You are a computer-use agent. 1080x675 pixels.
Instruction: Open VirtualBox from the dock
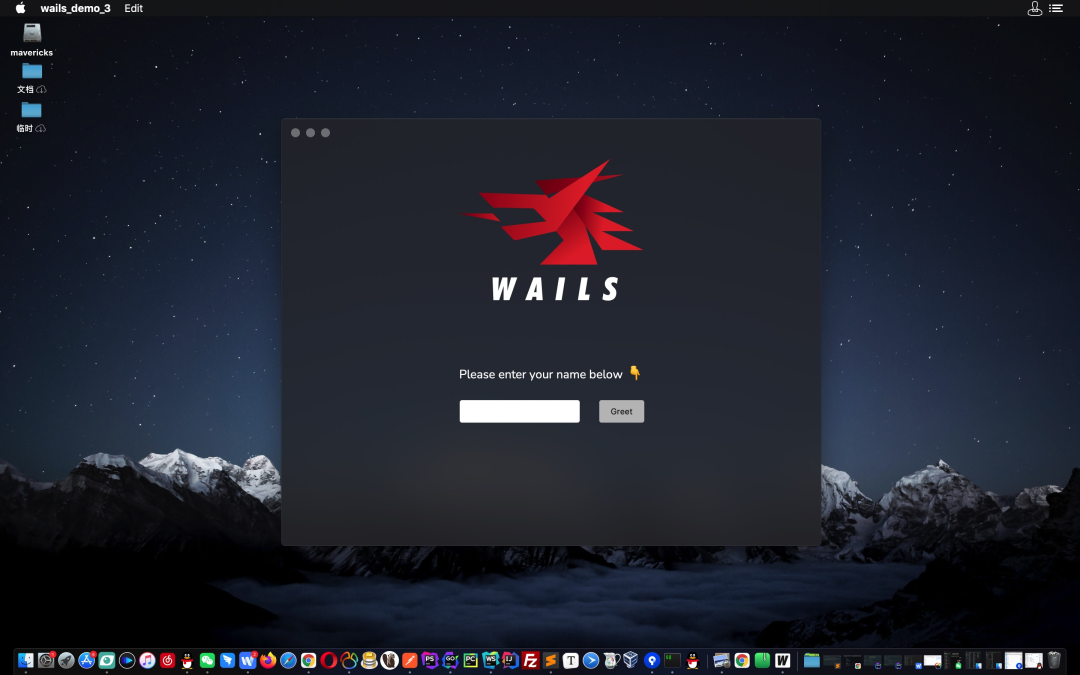pos(631,661)
